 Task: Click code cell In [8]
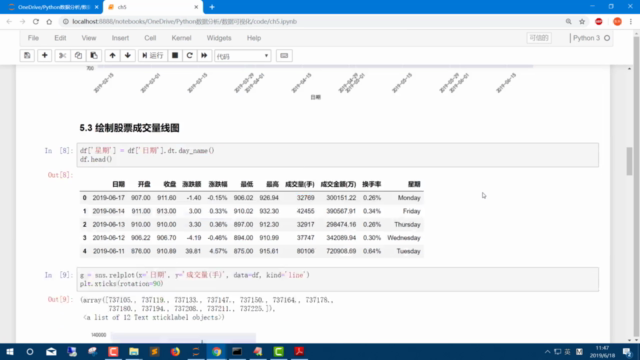pos(338,155)
